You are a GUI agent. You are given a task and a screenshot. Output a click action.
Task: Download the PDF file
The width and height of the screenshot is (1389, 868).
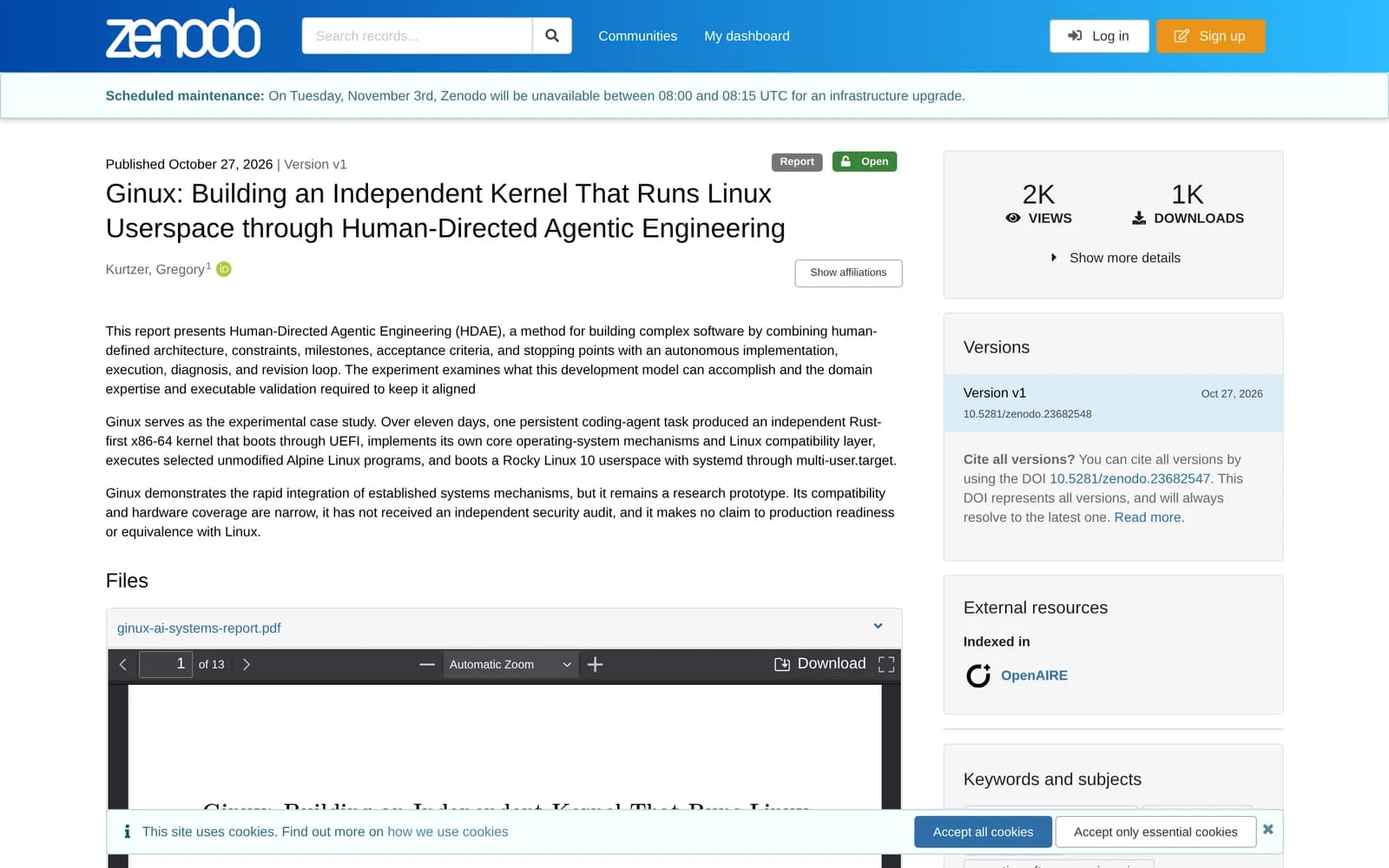(820, 664)
